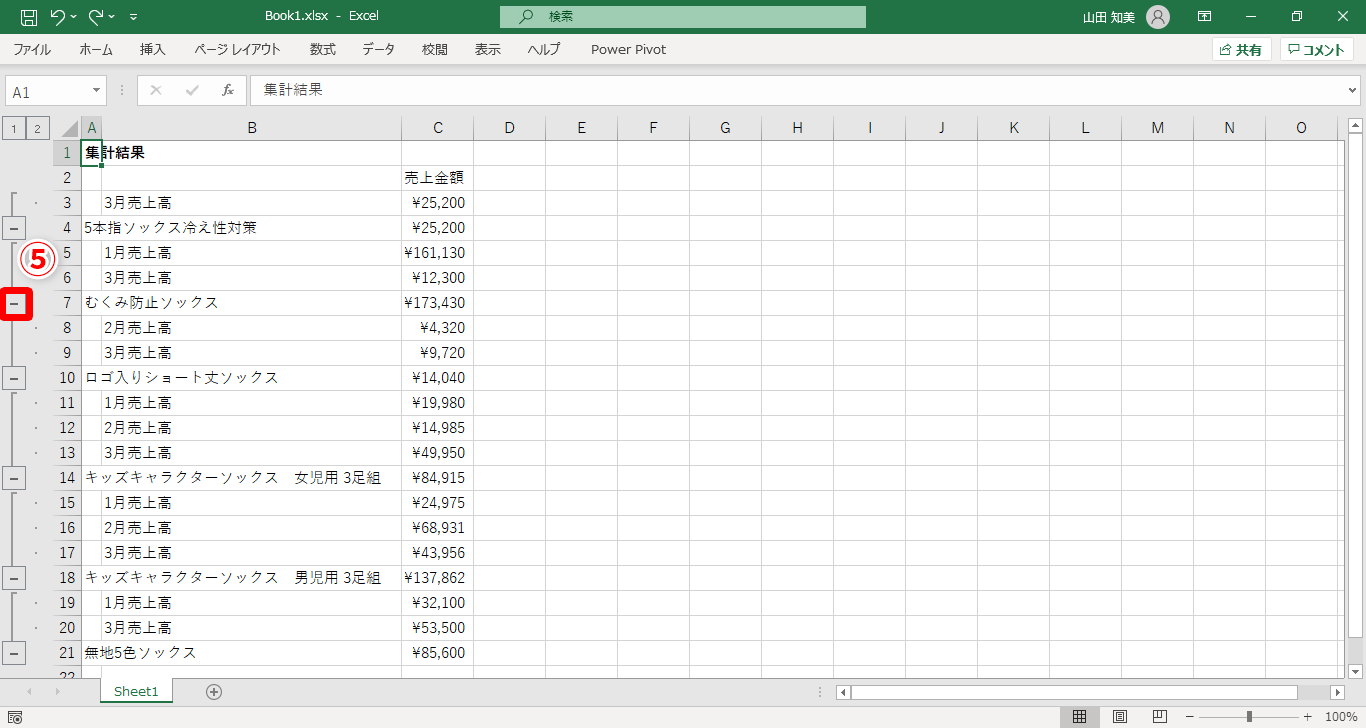This screenshot has height=728, width=1366.
Task: Click the Insert Function fx icon
Action: (228, 90)
